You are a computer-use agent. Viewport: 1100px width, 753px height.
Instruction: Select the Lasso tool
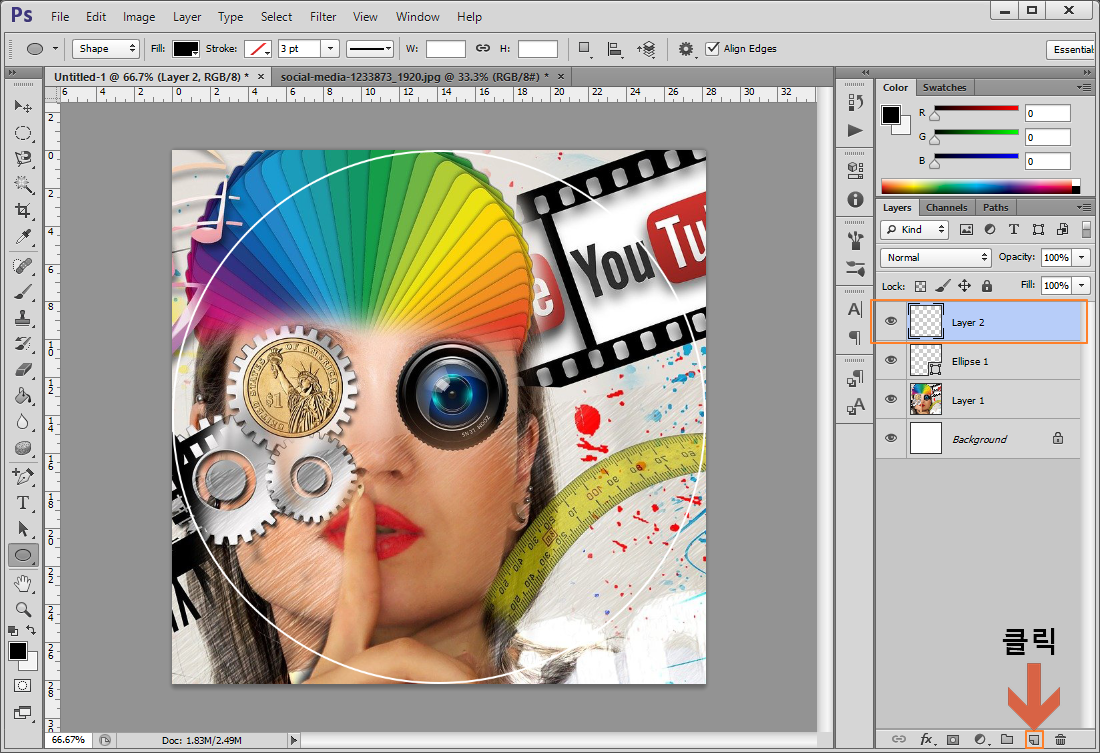23,159
